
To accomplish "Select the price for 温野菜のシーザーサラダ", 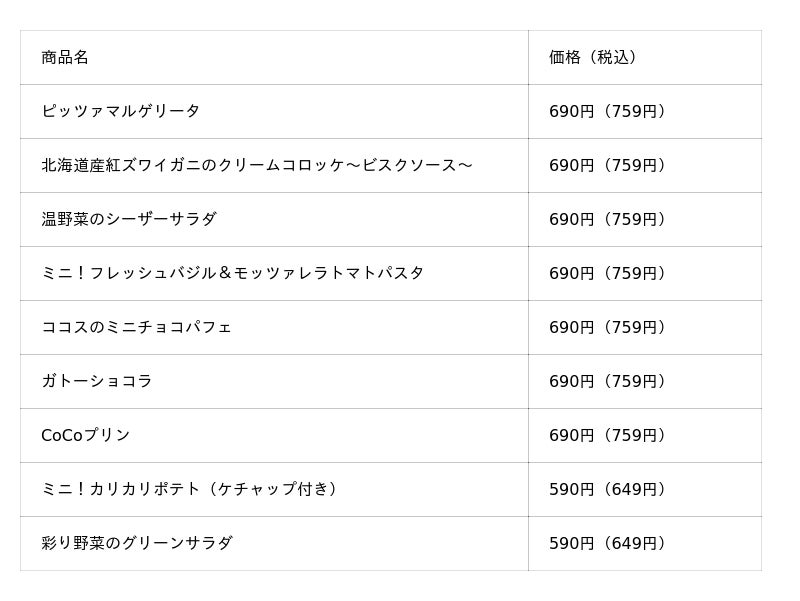I will pos(609,219).
